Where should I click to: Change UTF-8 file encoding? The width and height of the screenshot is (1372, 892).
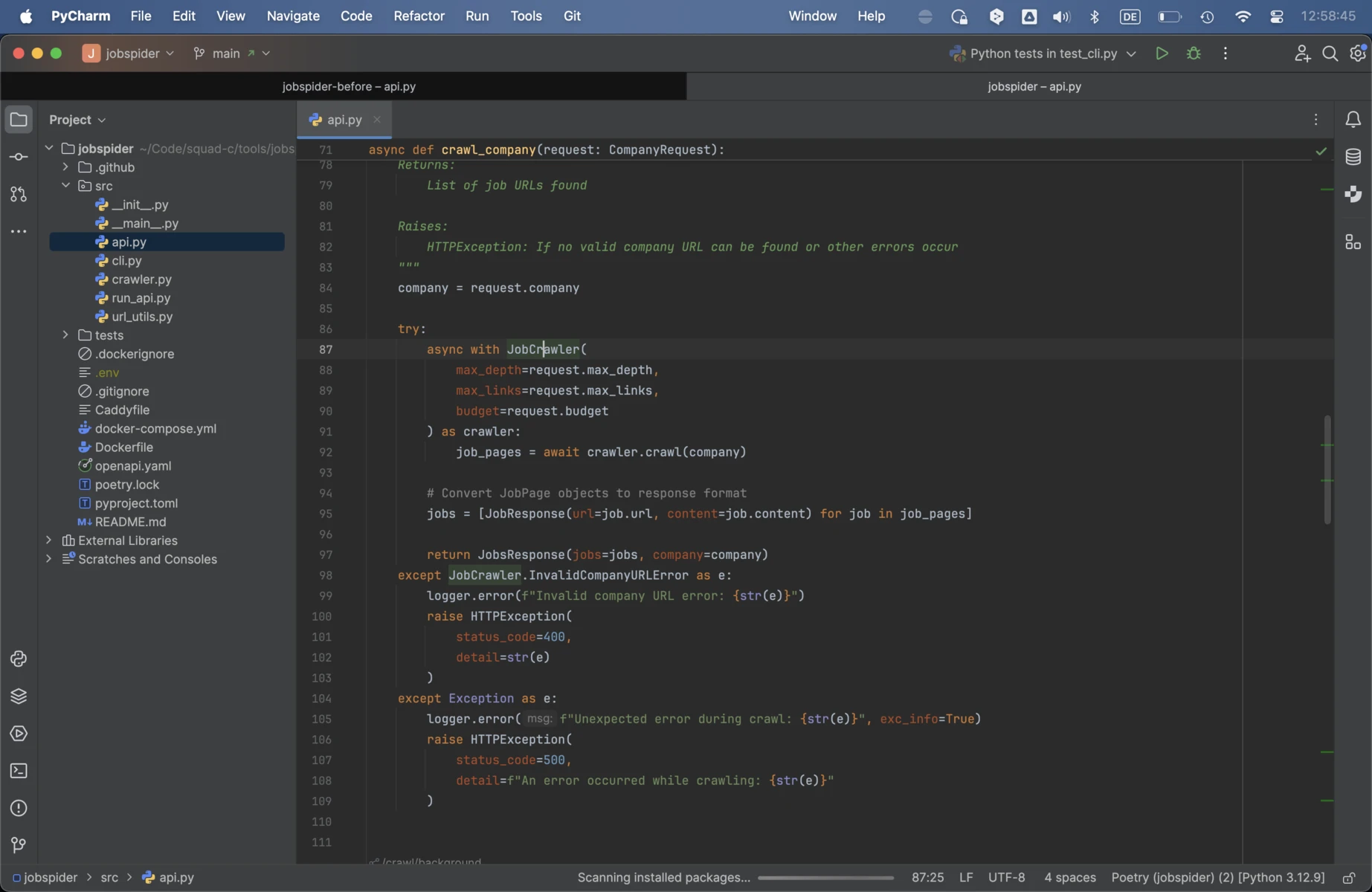(1006, 878)
